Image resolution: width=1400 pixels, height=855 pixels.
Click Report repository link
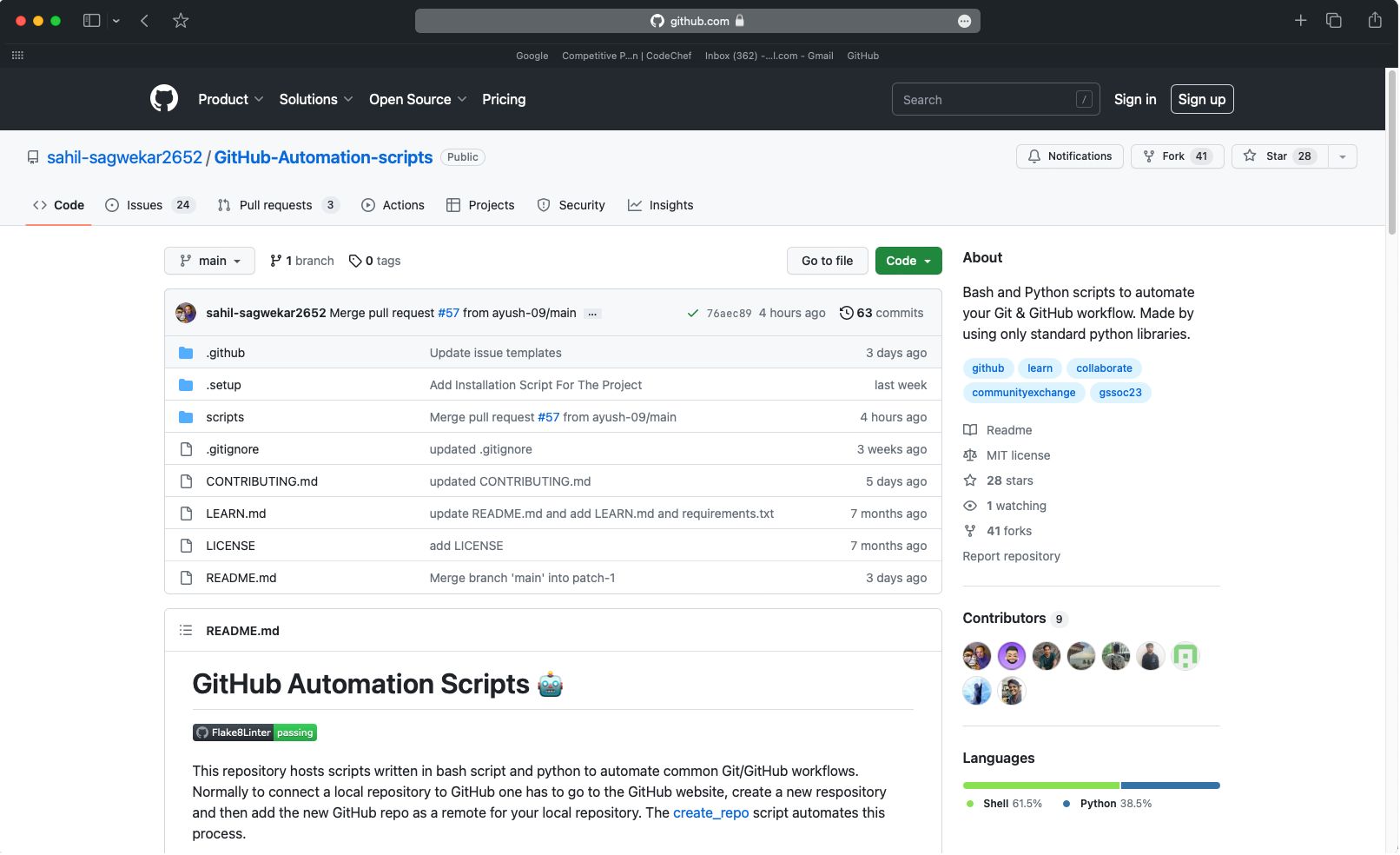tap(1012, 556)
